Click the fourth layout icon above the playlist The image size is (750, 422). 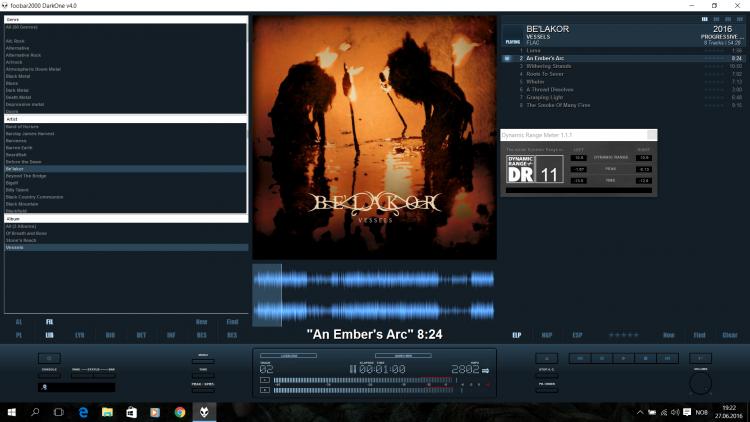[739, 19]
